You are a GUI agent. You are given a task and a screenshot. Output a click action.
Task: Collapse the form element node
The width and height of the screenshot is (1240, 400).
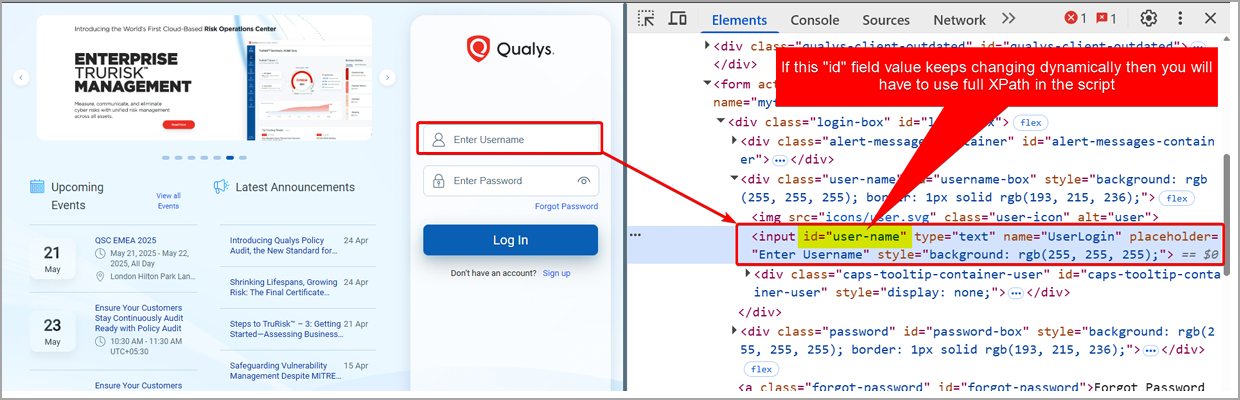point(707,84)
